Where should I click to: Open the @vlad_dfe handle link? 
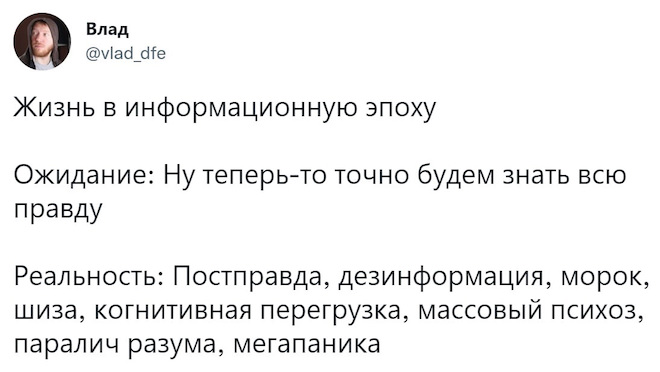126,53
